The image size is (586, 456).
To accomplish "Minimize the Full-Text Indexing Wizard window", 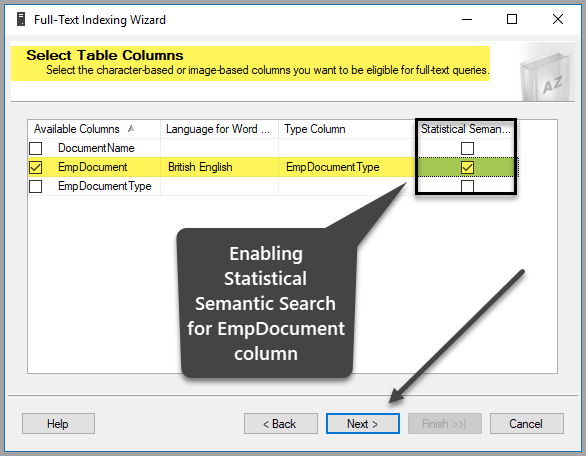I will tap(467, 19).
